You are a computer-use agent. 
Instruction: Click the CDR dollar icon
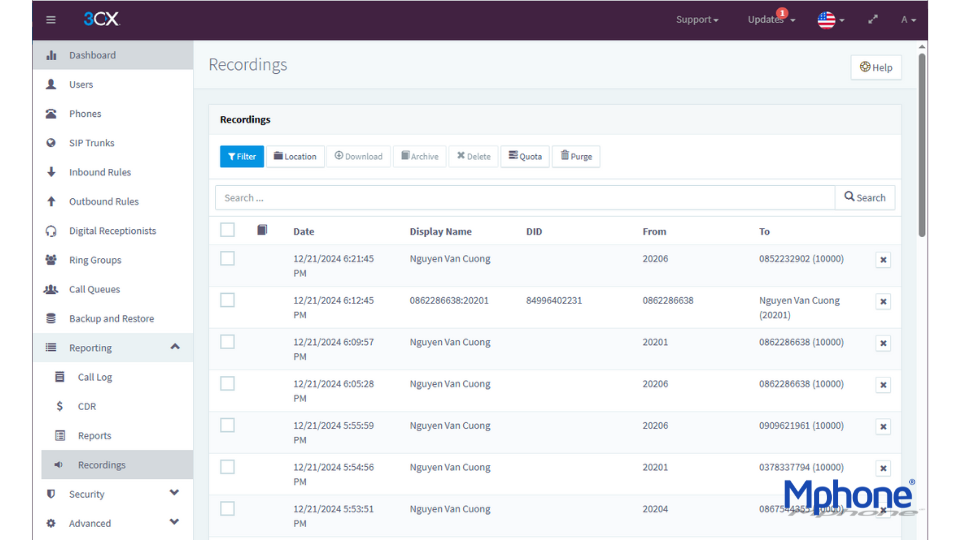59,407
